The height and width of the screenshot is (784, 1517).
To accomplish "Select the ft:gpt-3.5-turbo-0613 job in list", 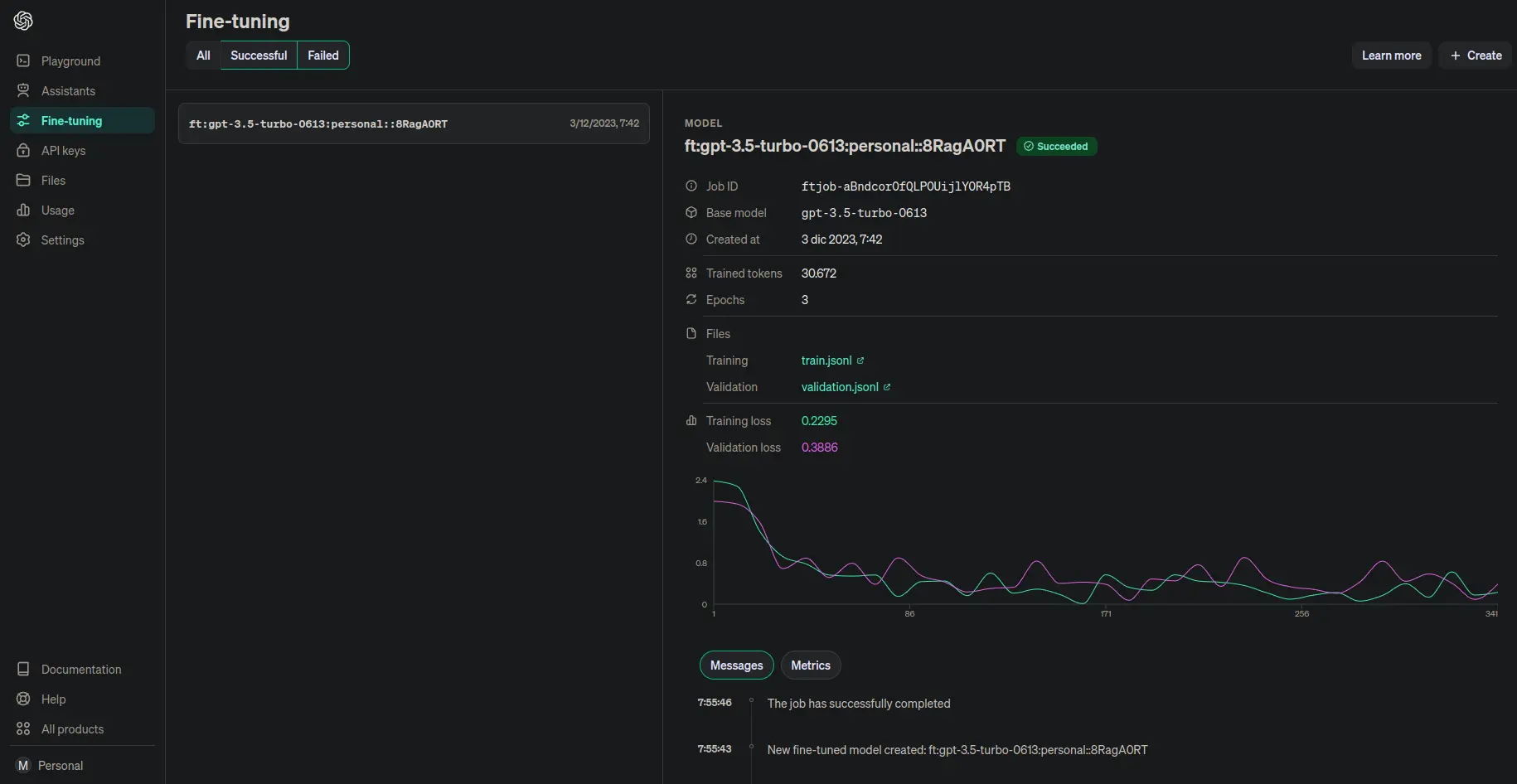I will tap(414, 123).
